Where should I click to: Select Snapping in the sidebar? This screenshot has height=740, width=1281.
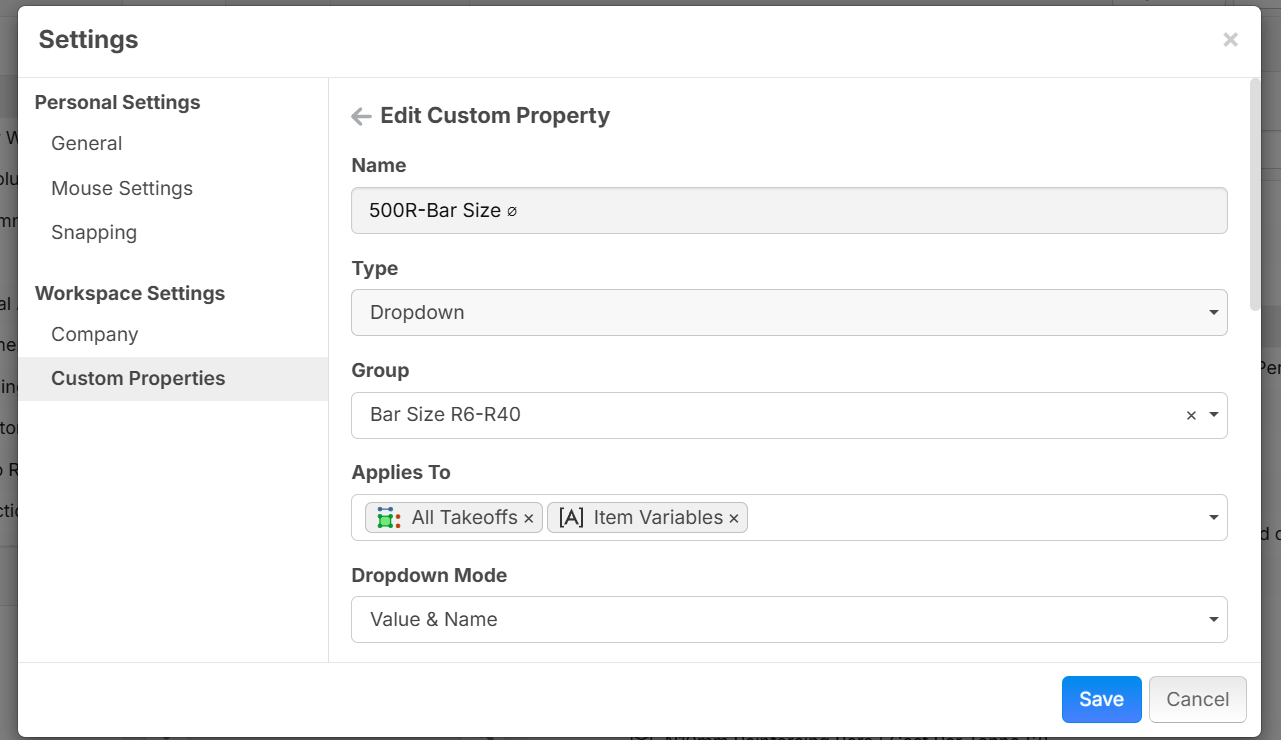pos(94,233)
